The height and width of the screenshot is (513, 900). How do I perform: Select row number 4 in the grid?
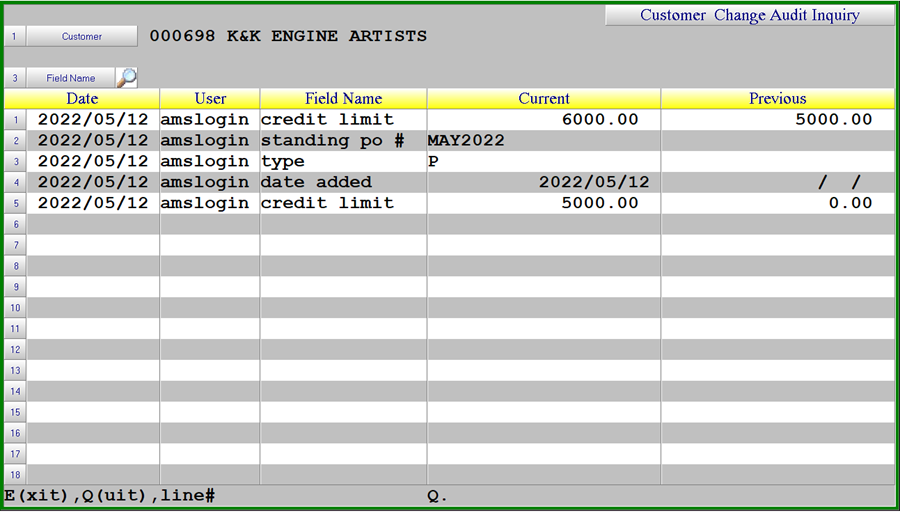(x=15, y=182)
